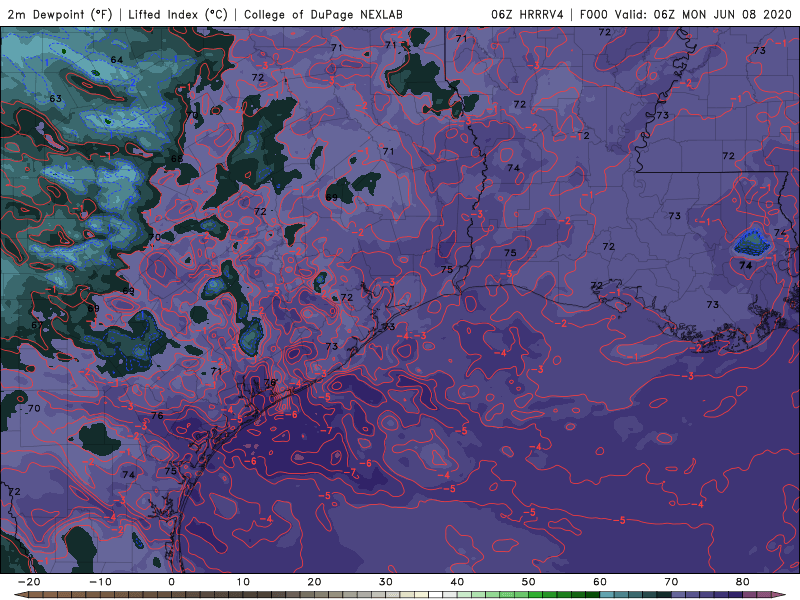Select the "06Z HRRRV4" model run text

tap(527, 14)
